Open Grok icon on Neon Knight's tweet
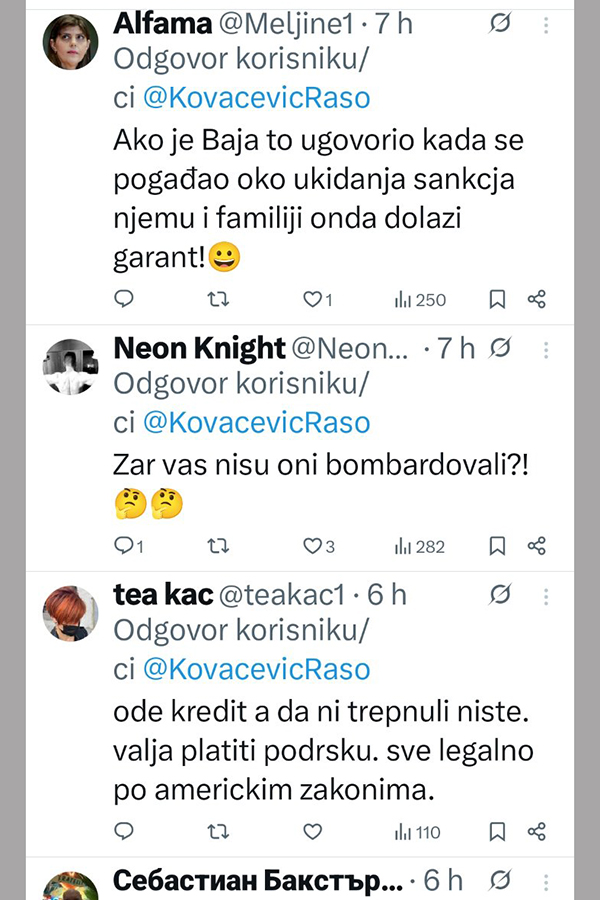 pos(502,348)
